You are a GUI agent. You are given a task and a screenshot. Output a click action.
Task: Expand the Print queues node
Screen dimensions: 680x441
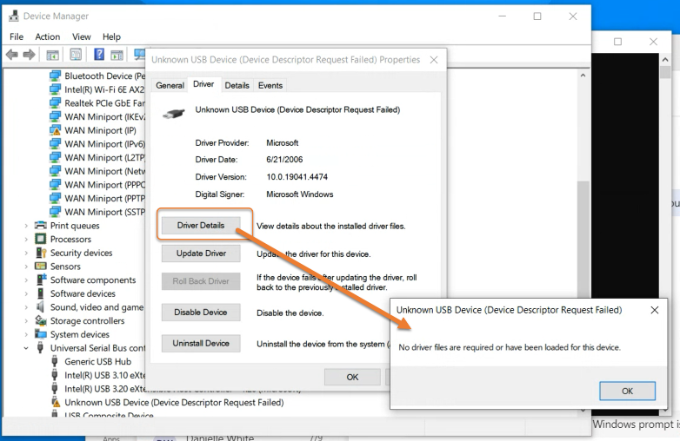point(27,226)
